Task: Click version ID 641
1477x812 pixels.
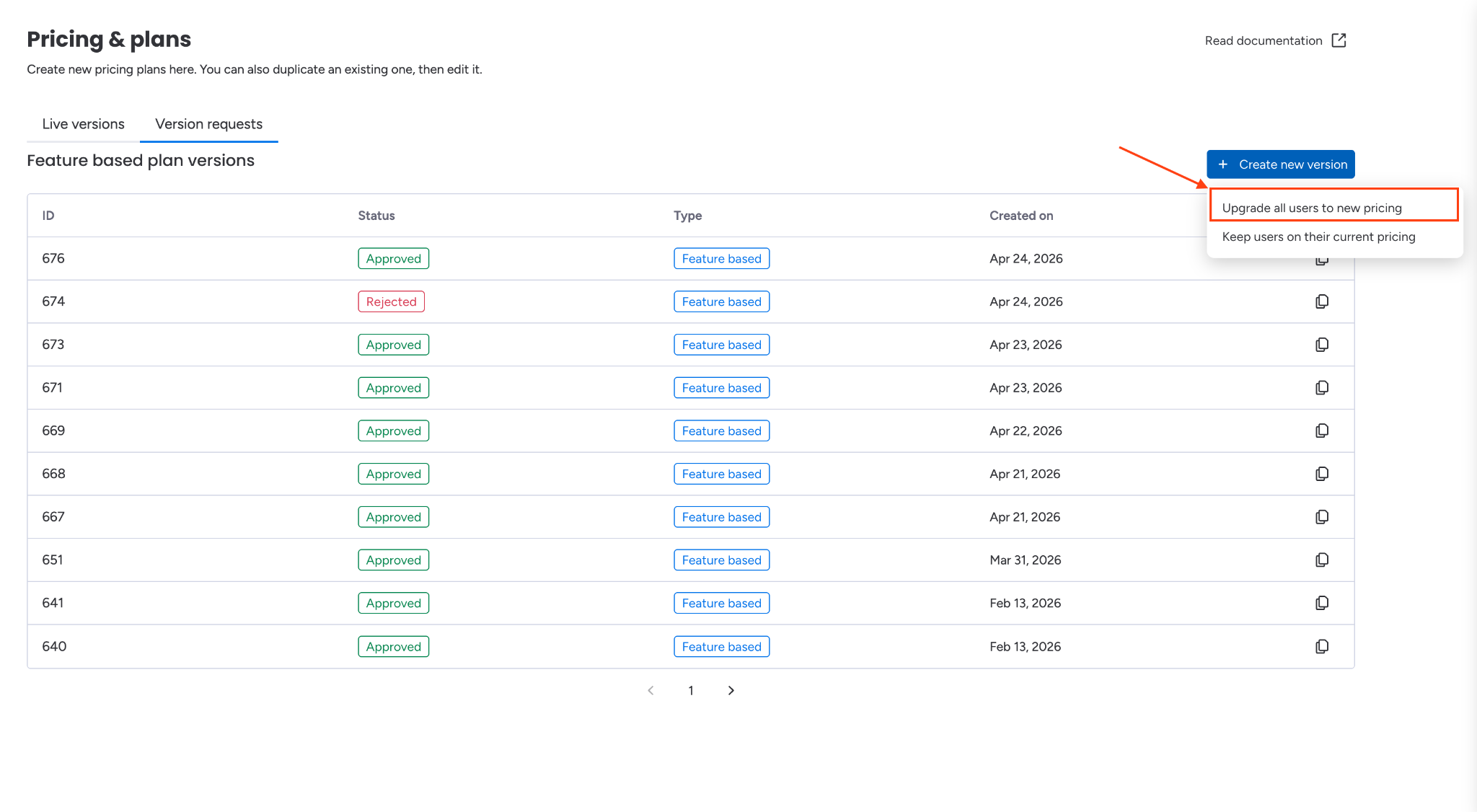Action: point(53,603)
